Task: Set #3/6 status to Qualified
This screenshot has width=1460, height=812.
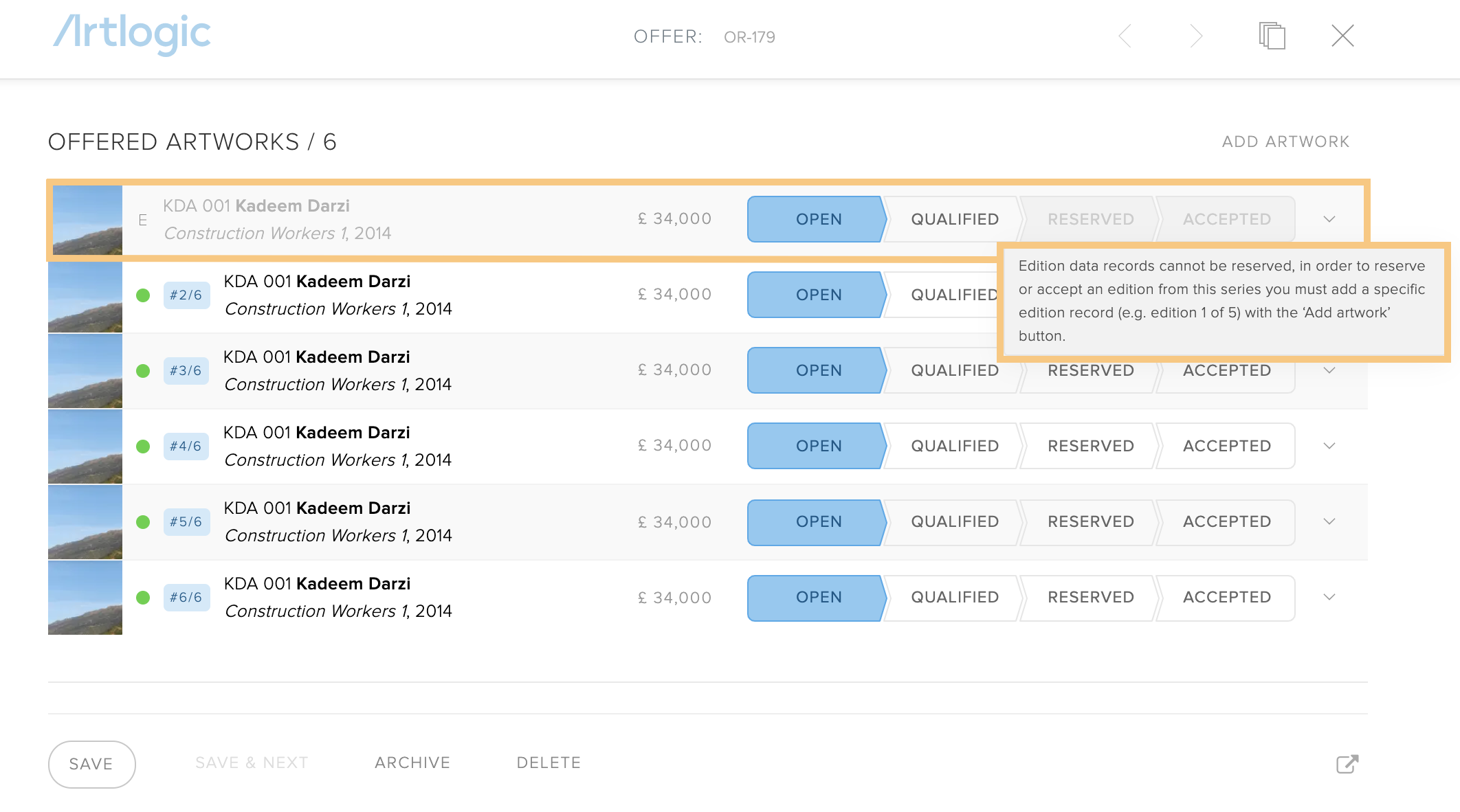Action: pos(954,370)
